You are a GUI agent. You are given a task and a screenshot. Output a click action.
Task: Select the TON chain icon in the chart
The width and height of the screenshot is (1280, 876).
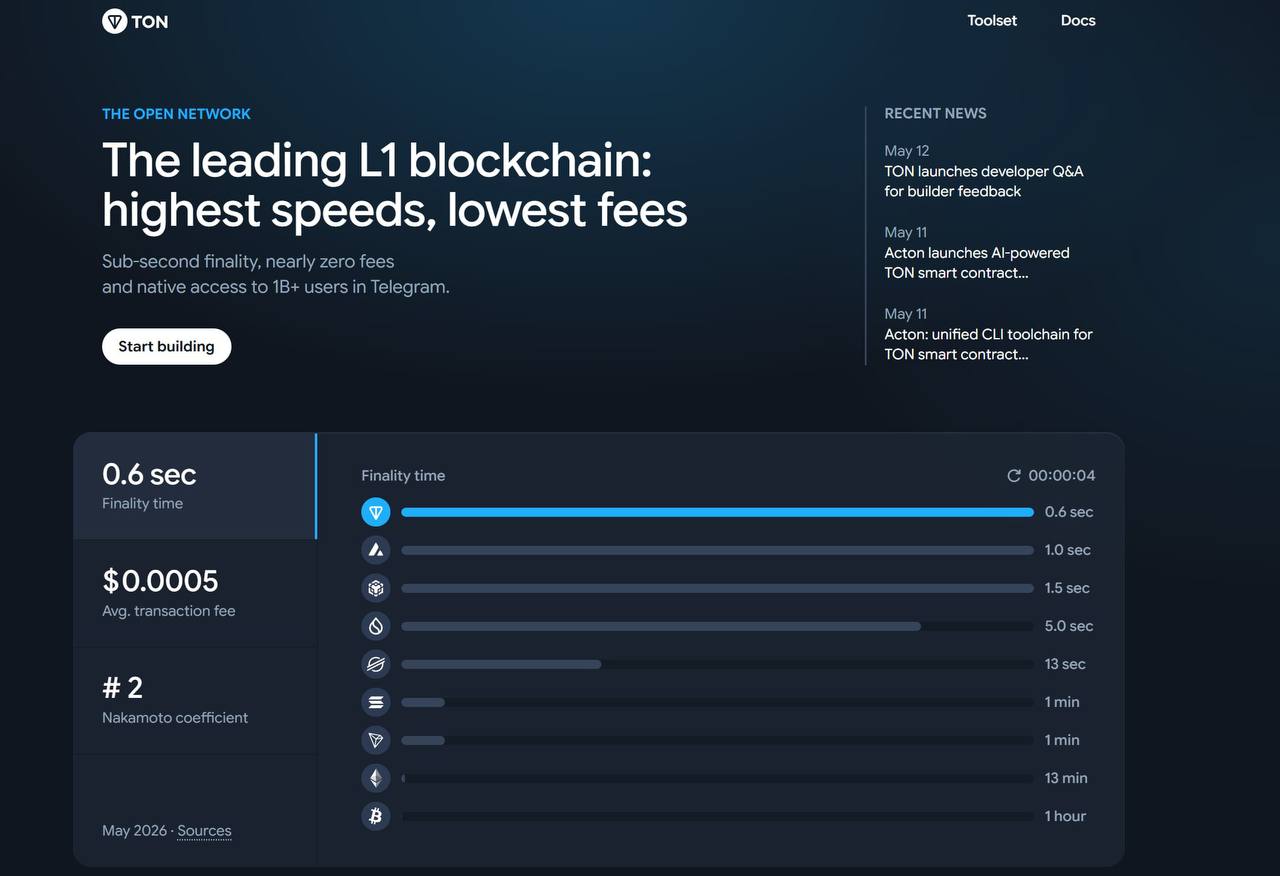tap(376, 512)
